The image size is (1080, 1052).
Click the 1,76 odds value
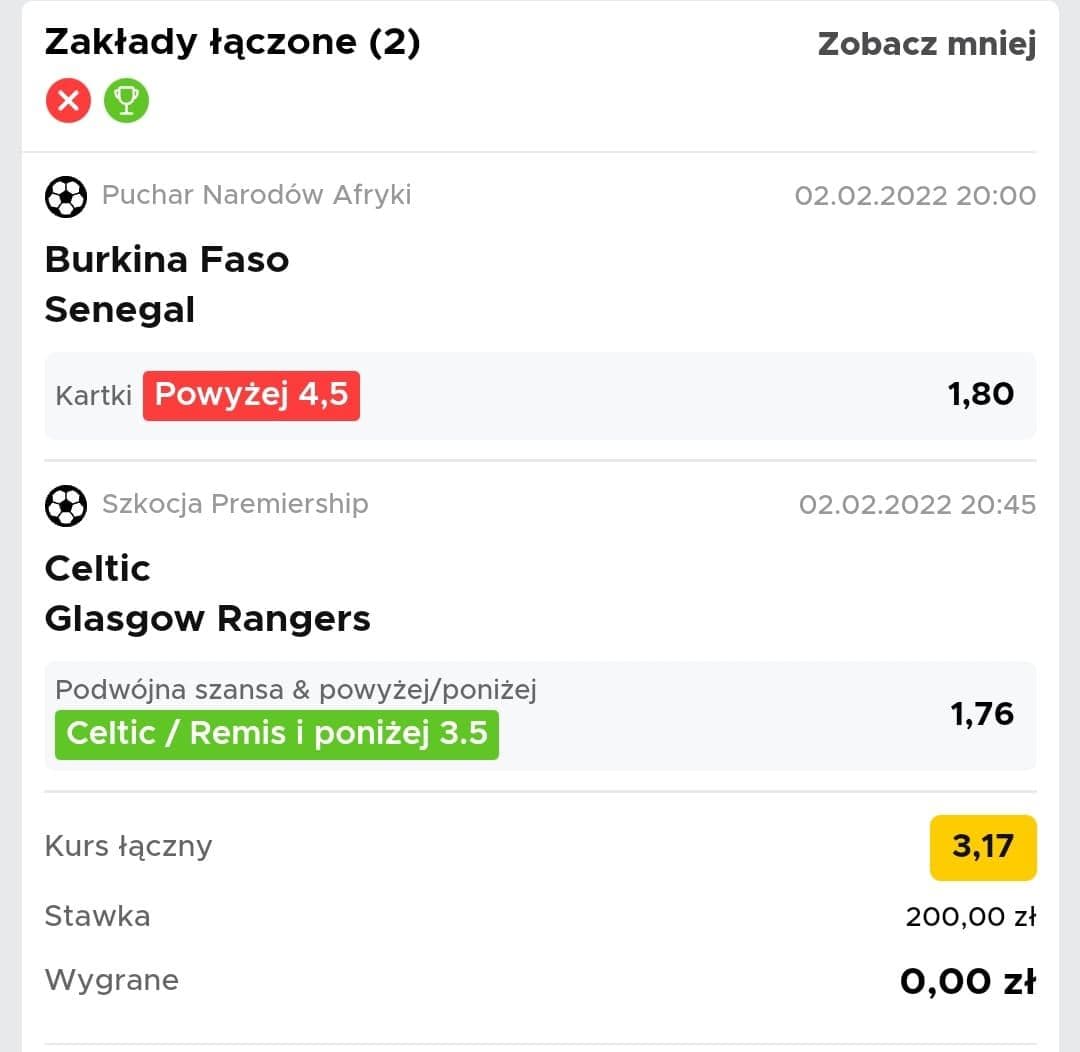(x=981, y=714)
